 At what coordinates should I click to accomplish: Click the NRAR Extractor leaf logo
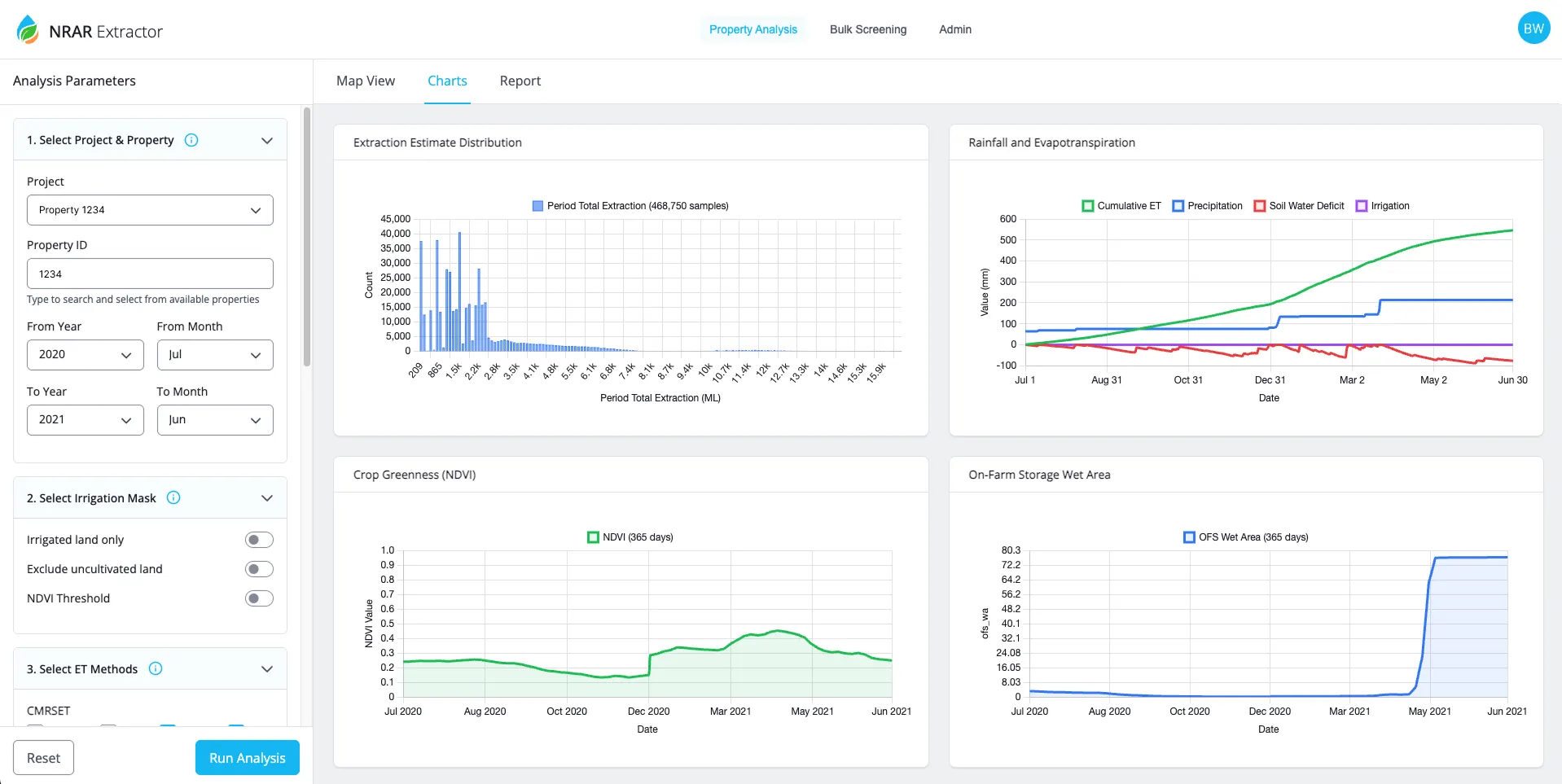pos(28,30)
